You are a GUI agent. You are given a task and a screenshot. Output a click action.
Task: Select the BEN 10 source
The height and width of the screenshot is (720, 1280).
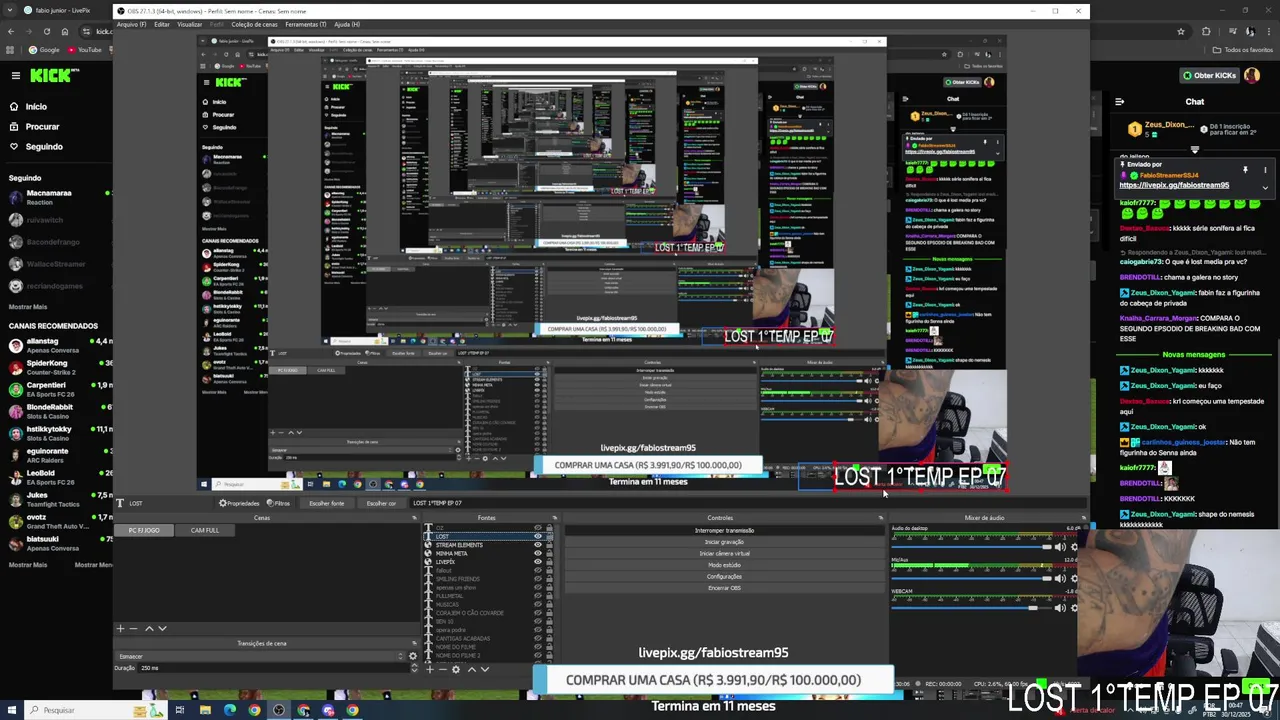point(490,621)
